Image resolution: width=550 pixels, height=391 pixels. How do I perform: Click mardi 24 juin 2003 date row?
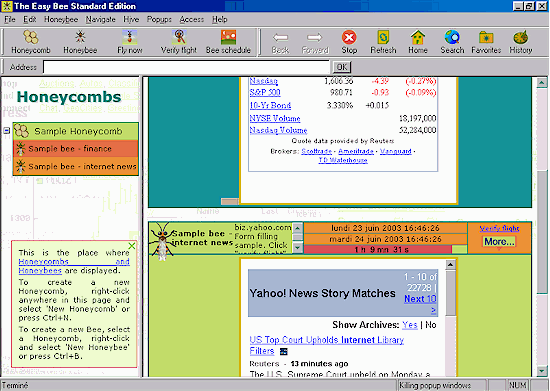tap(385, 239)
